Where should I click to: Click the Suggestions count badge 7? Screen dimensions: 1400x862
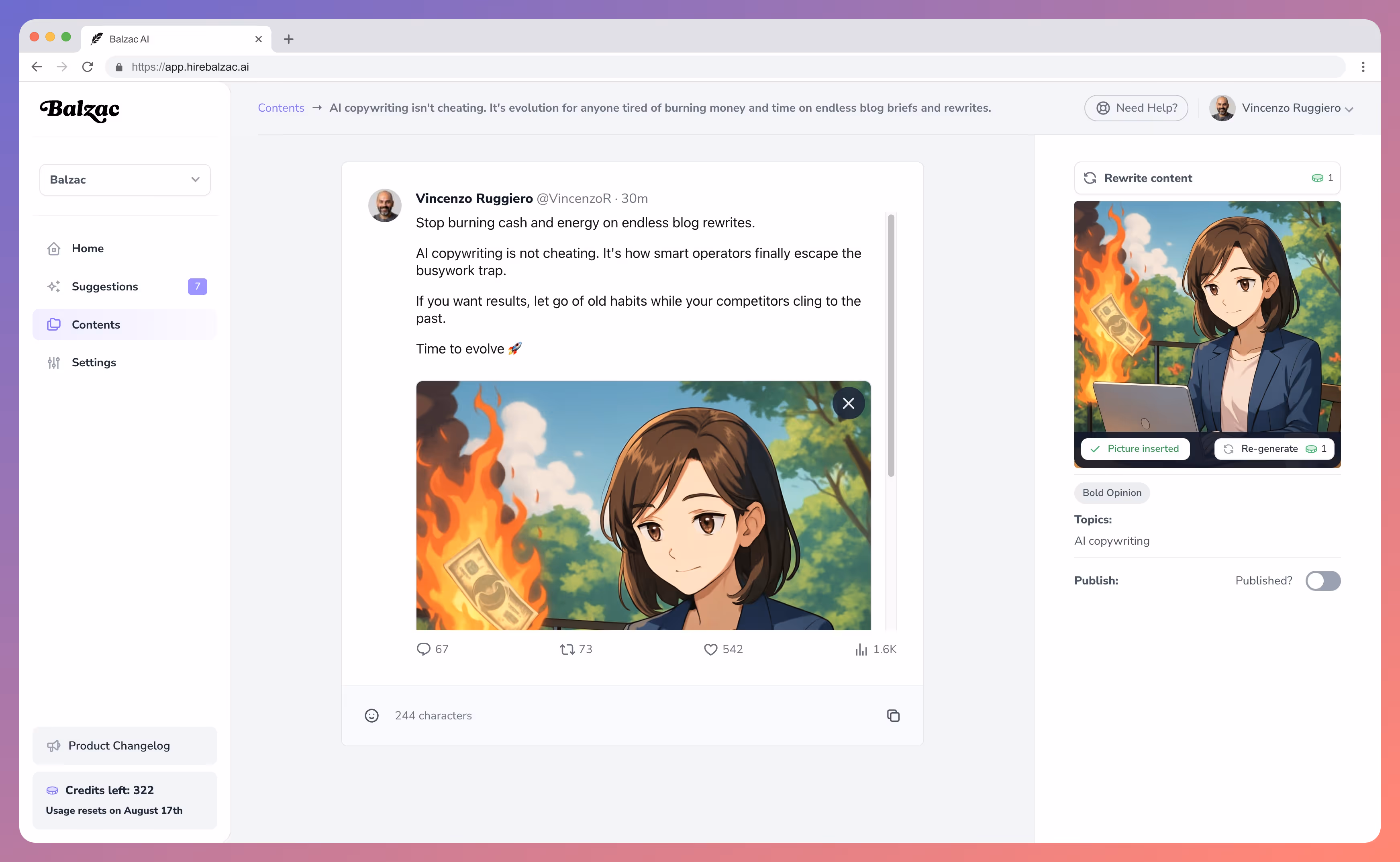pos(197,286)
